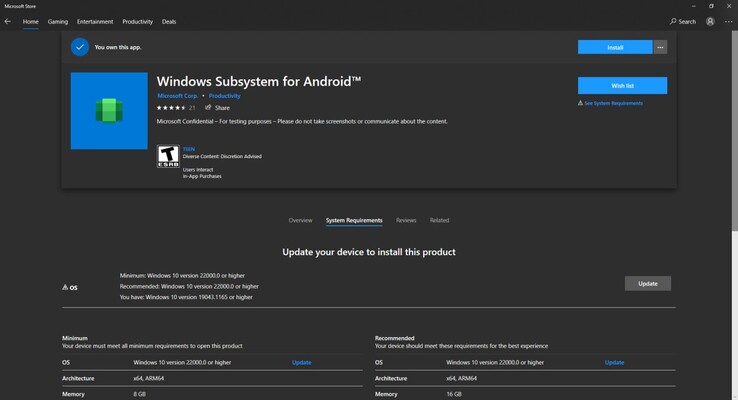738x400 pixels.
Task: Click the 'x64, ARM64' value under Minimum
Action: click(149, 378)
